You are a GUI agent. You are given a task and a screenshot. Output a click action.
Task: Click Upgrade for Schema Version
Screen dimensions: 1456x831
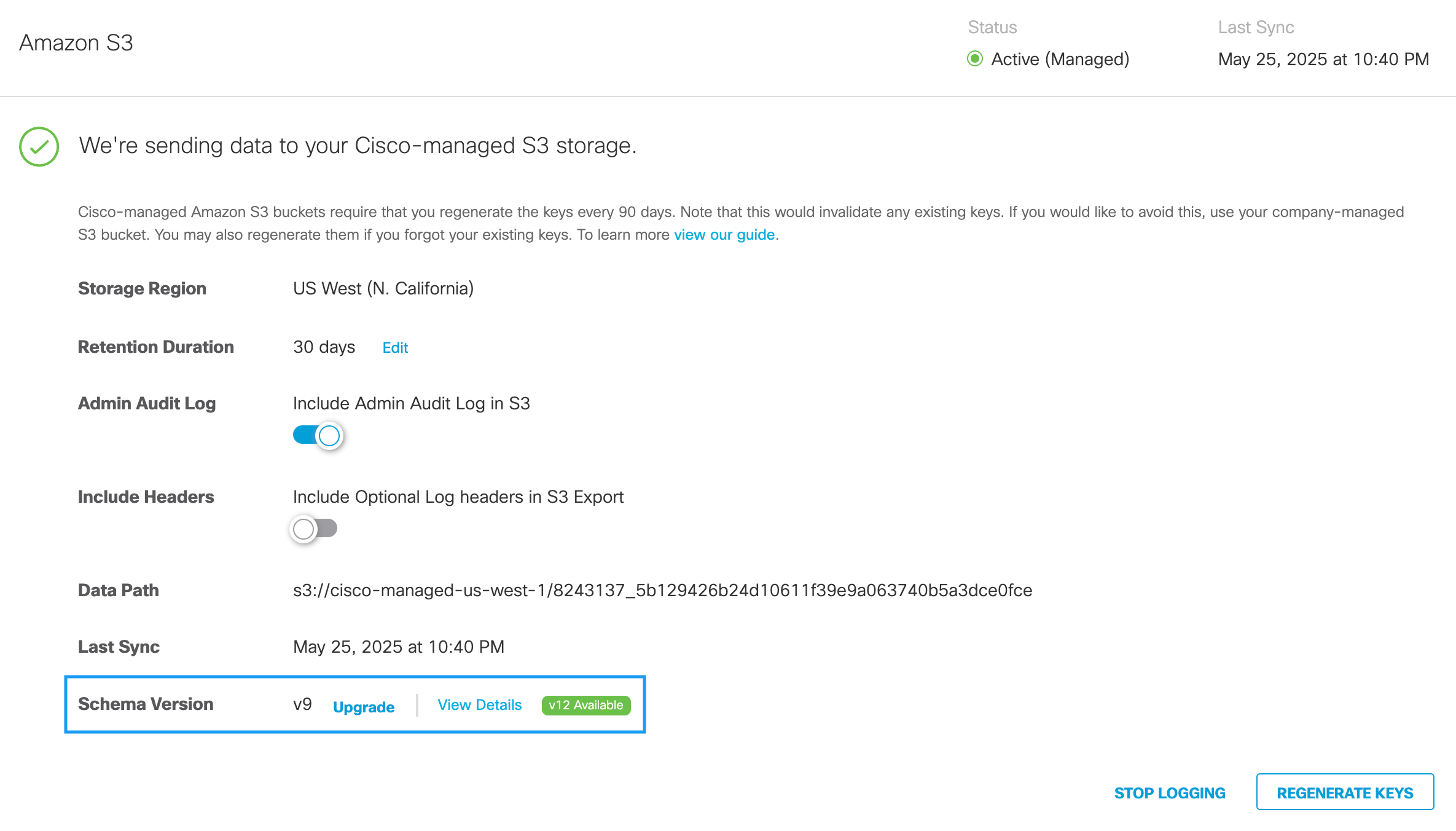tap(364, 707)
